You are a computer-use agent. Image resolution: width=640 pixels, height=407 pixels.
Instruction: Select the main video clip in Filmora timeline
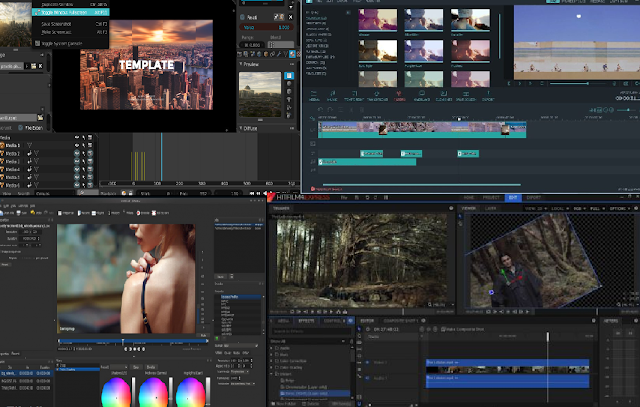[x=422, y=130]
